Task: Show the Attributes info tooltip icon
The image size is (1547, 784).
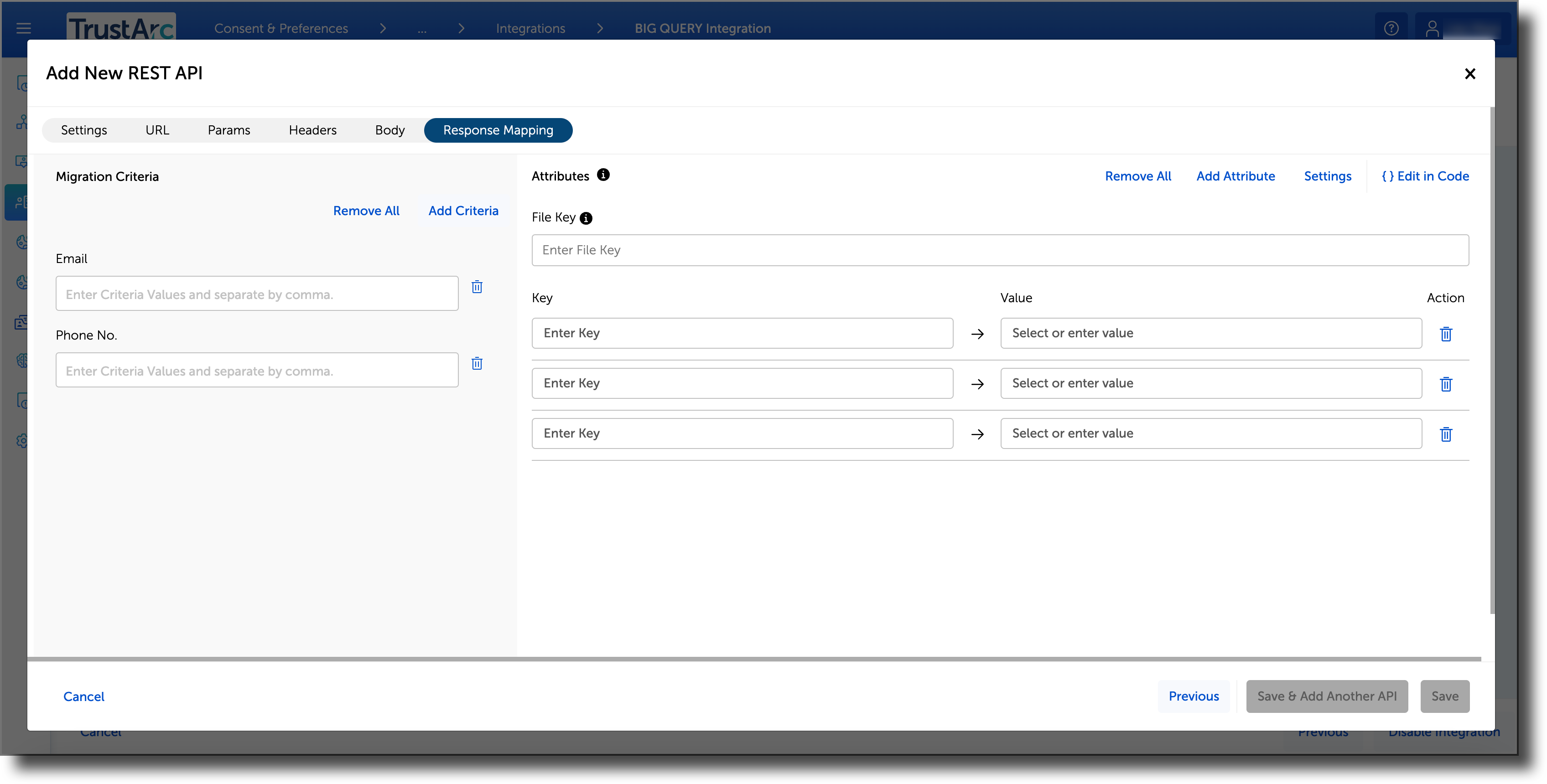Action: point(603,175)
